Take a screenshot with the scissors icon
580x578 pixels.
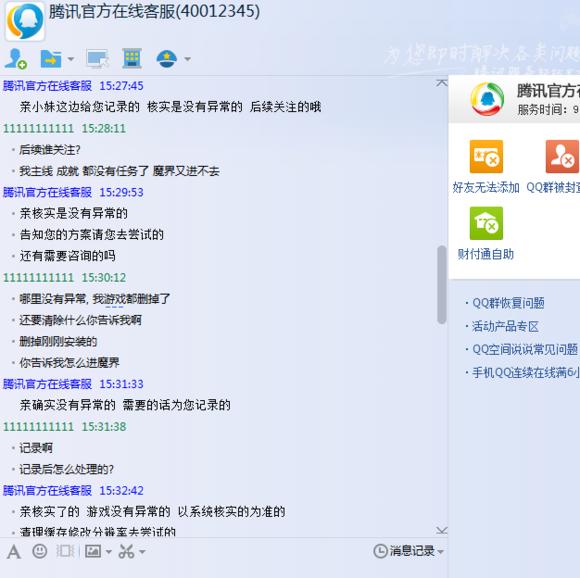(x=127, y=551)
